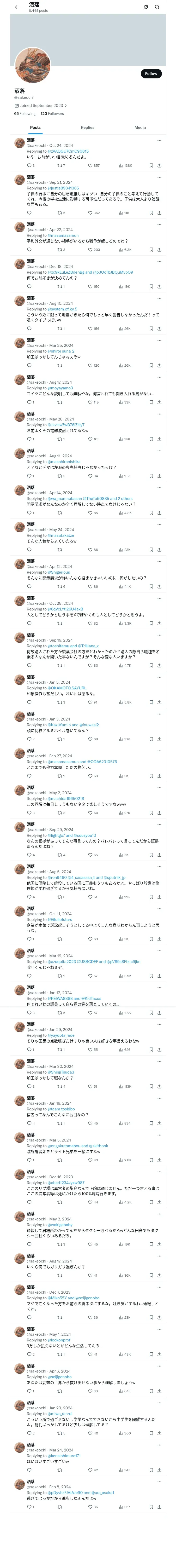Open more options on Oct 24, 2024 post

pos(159,140)
